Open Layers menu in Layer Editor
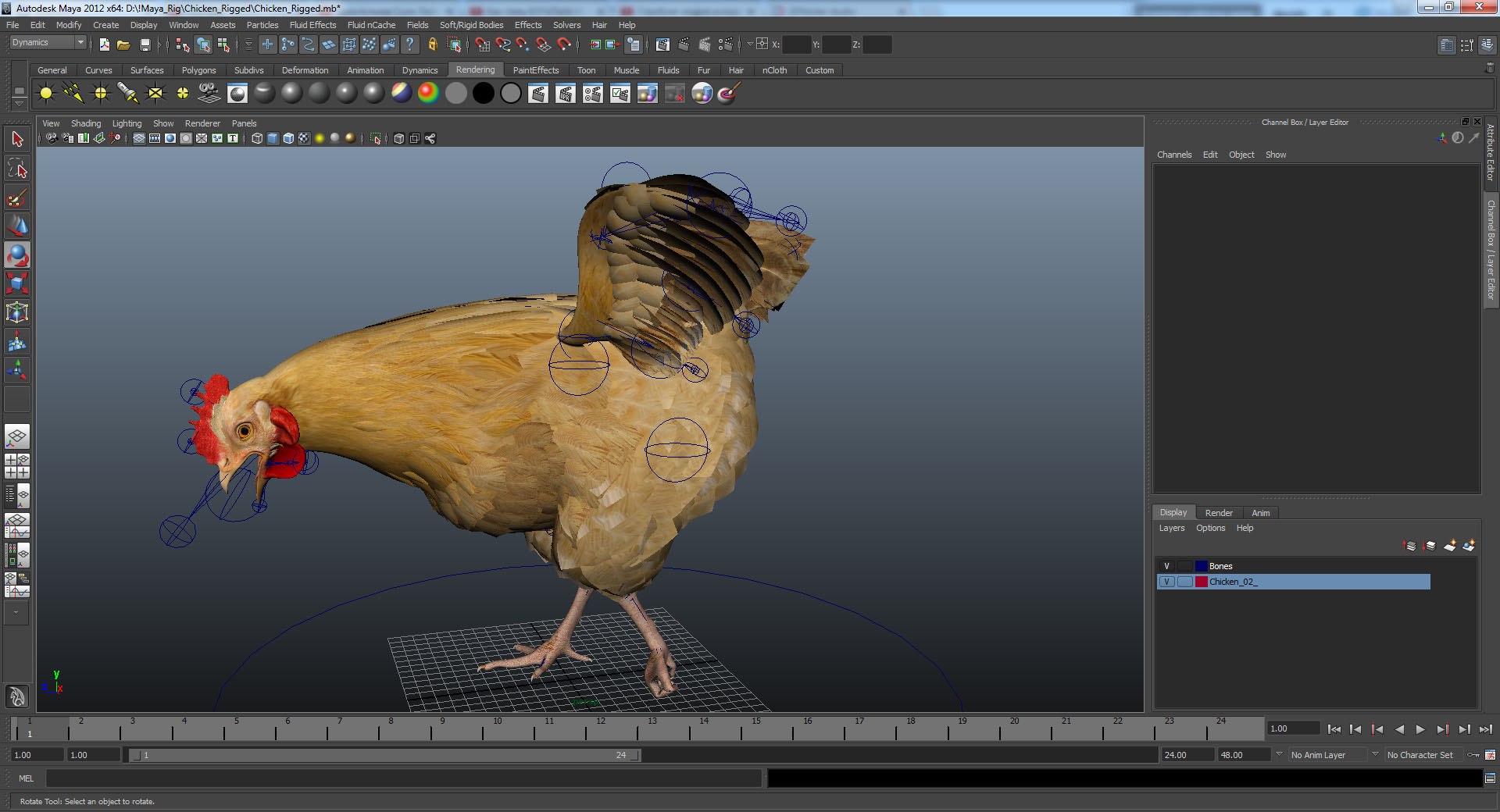Image resolution: width=1500 pixels, height=812 pixels. pos(1171,529)
